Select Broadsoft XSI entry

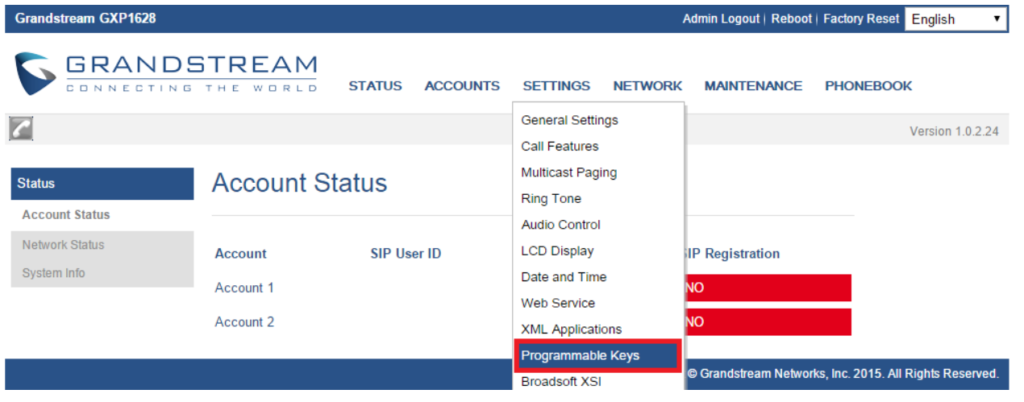pos(598,381)
